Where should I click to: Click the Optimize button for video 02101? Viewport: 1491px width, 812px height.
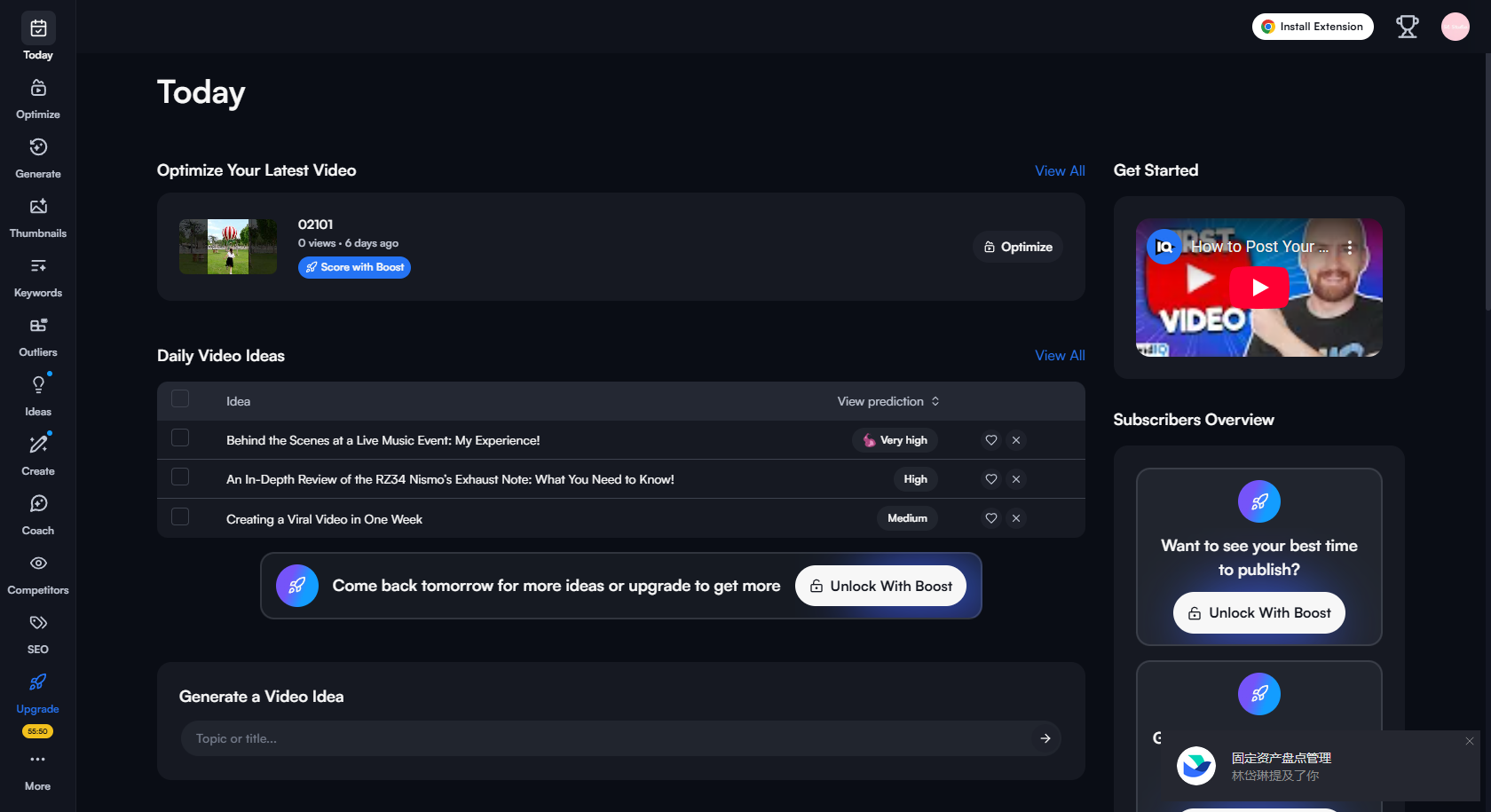(x=1018, y=247)
